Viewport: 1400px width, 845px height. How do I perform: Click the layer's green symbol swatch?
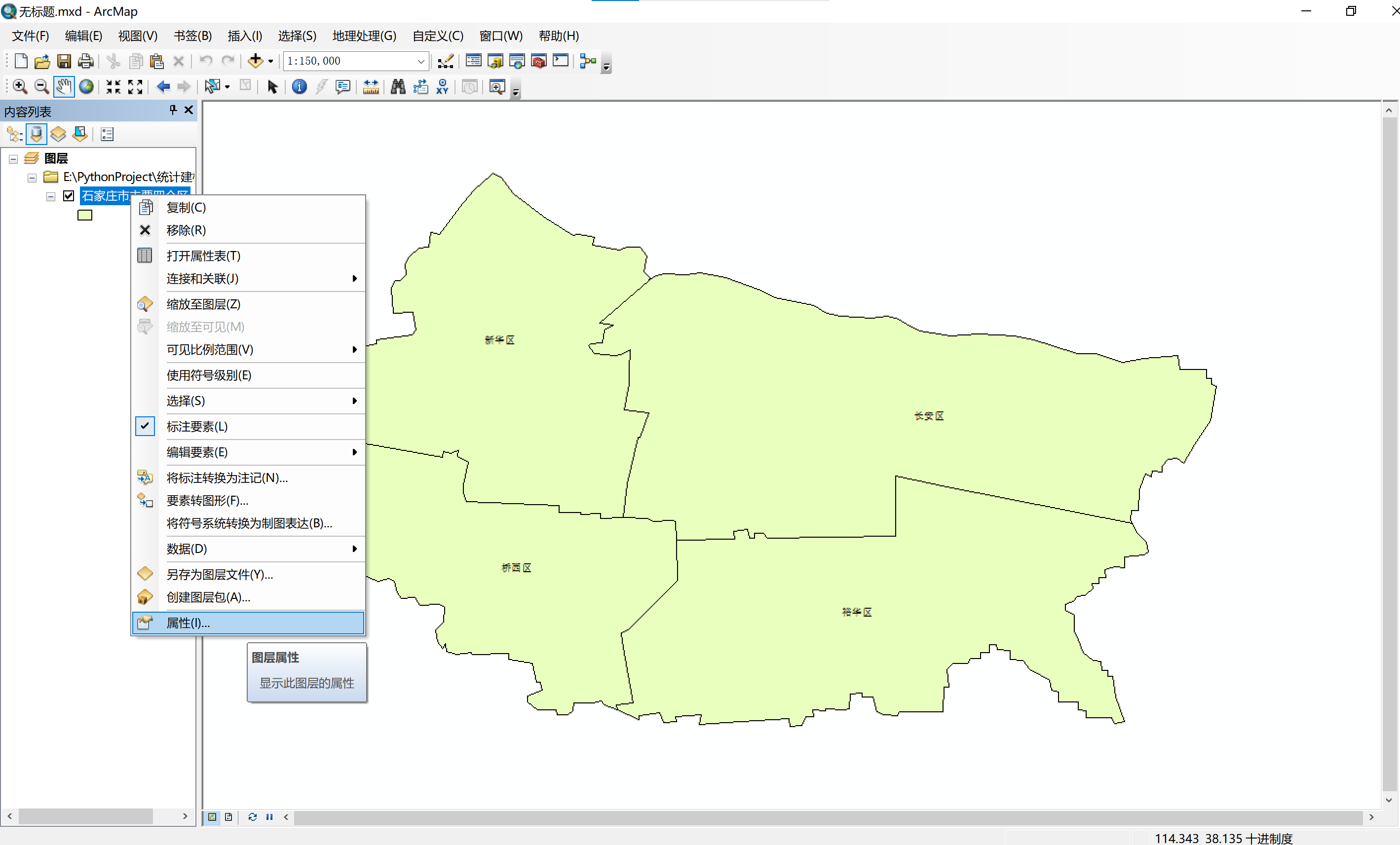click(x=85, y=215)
